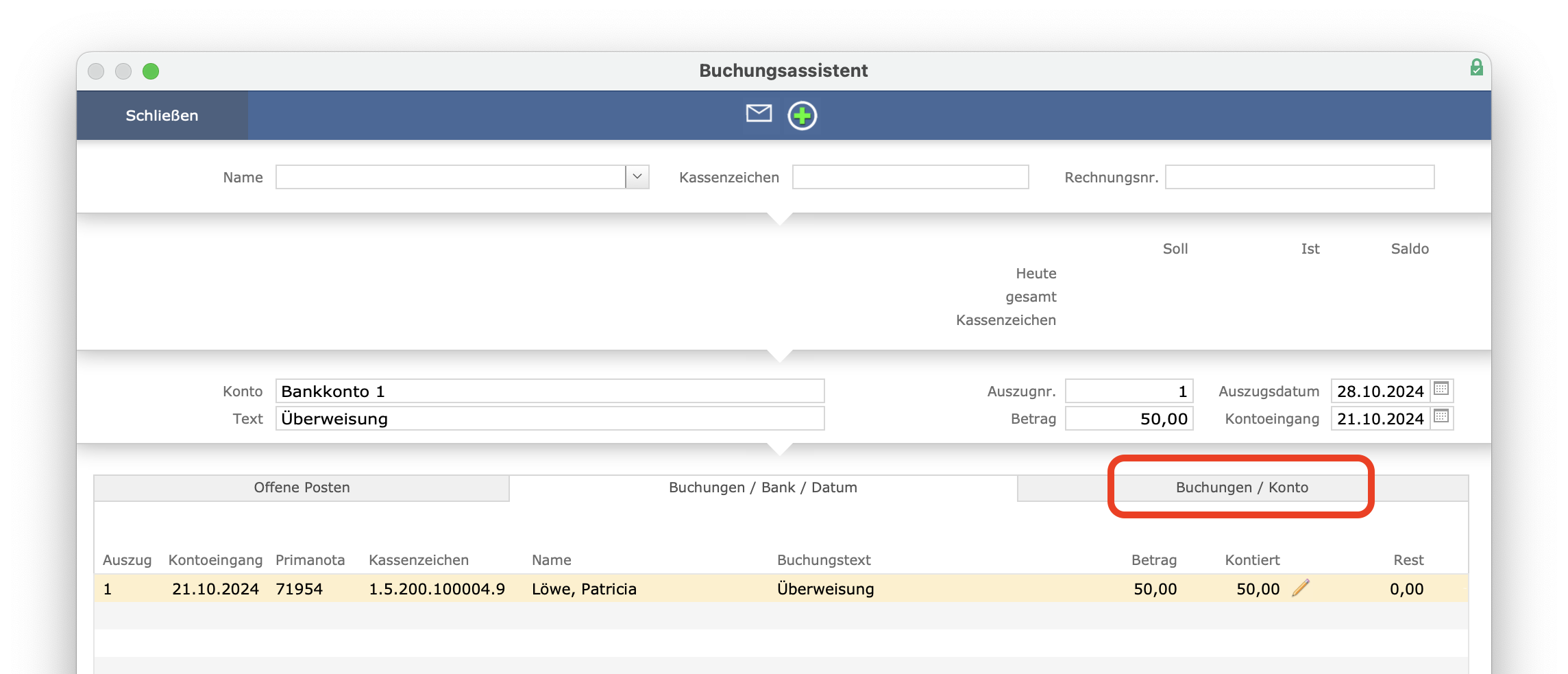Click the Auszugsdatum field 28.10.2024

point(1380,391)
